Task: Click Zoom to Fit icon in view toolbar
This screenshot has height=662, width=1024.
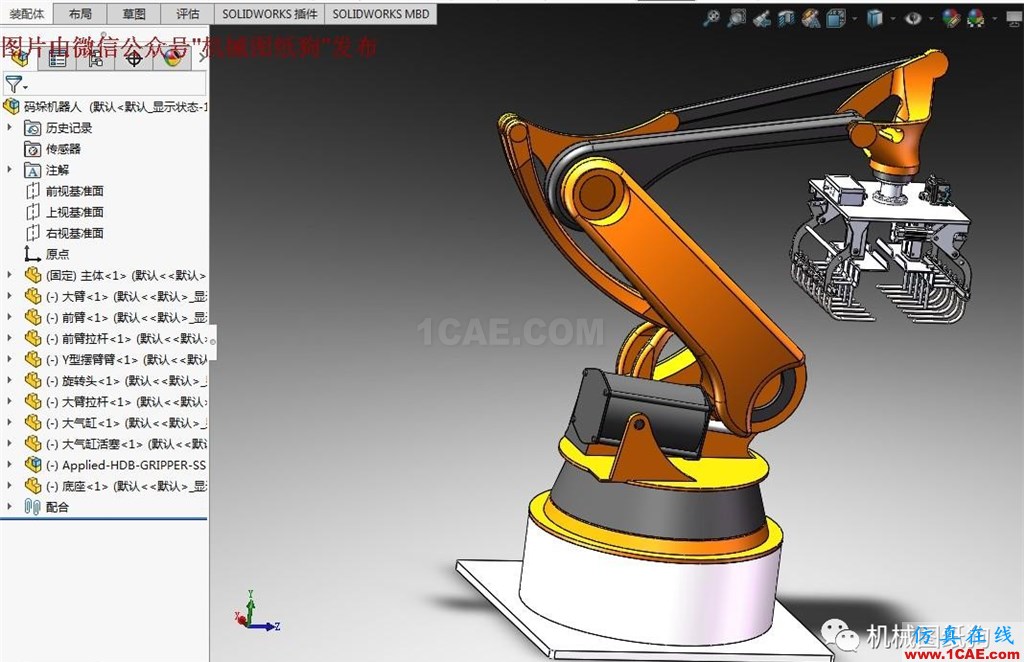Action: tap(711, 18)
